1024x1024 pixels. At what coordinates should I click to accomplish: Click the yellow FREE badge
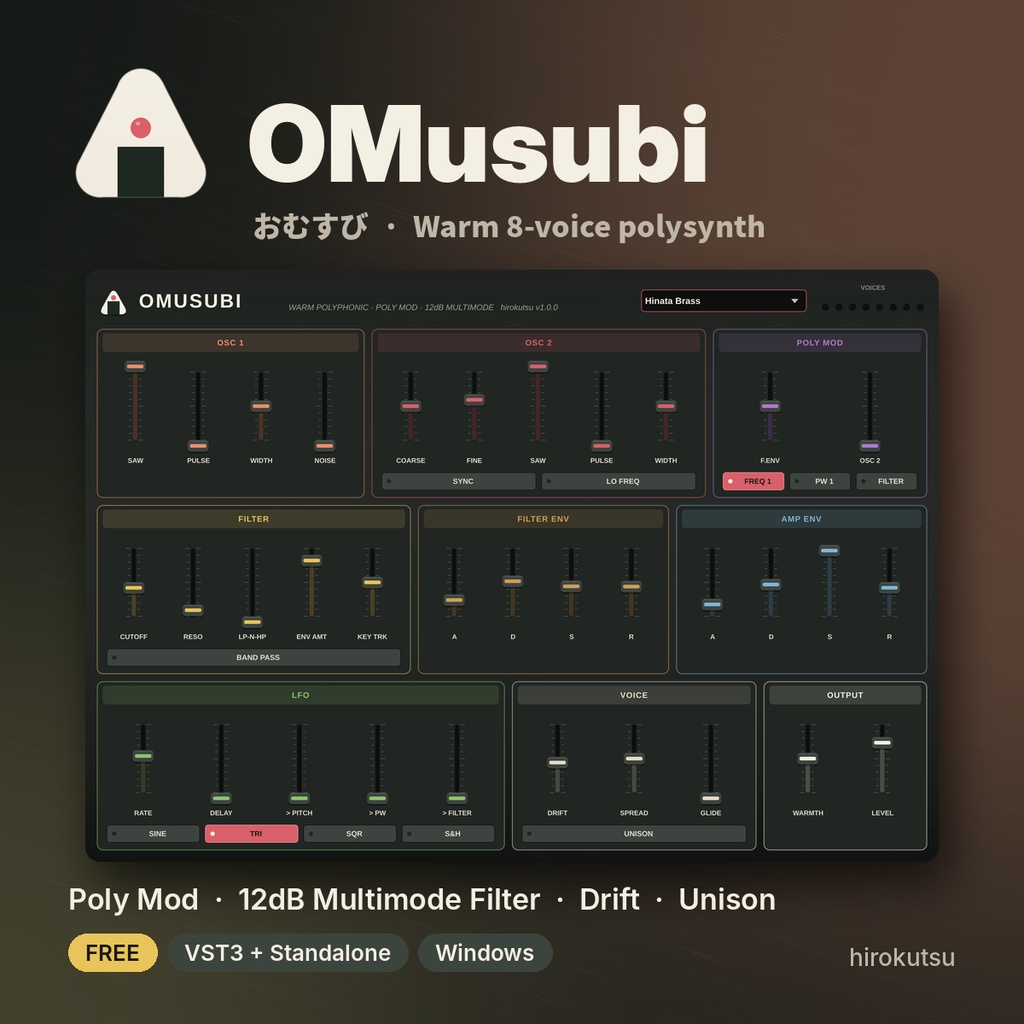tap(113, 953)
